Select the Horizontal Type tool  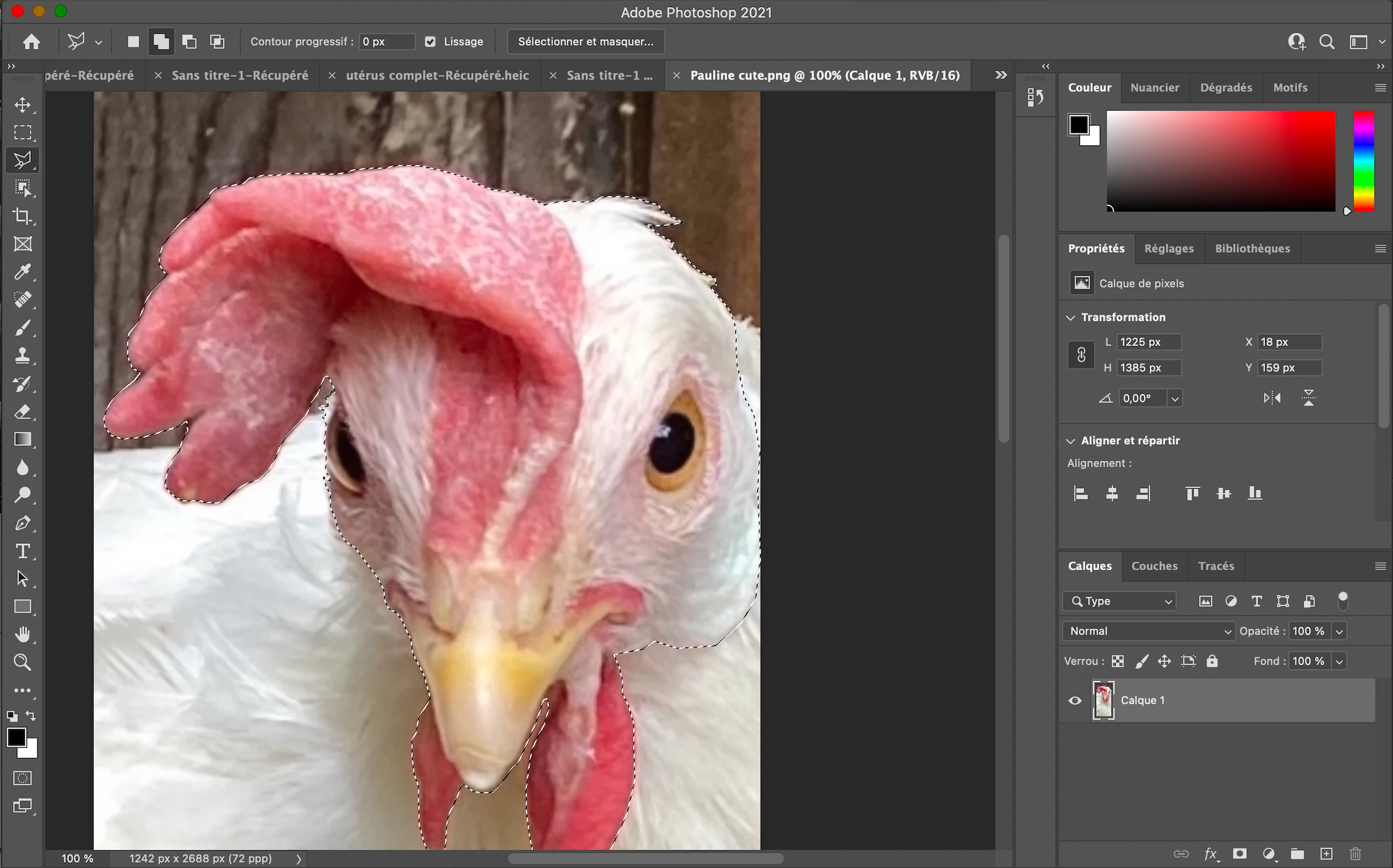23,551
